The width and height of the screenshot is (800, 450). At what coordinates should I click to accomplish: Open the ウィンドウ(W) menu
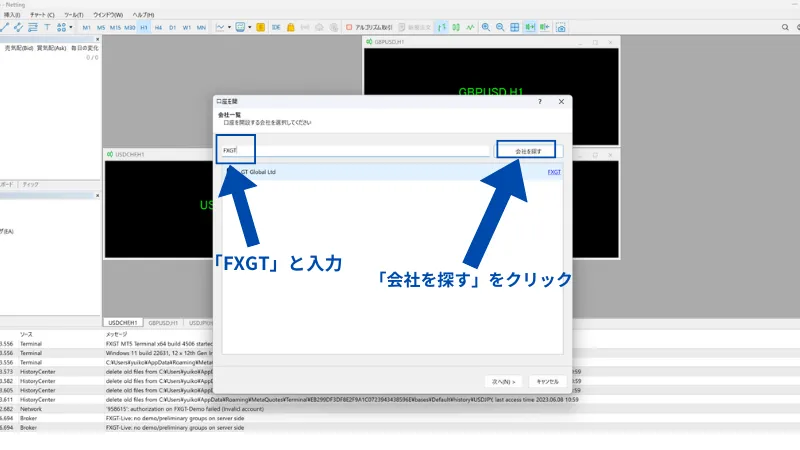[x=108, y=15]
